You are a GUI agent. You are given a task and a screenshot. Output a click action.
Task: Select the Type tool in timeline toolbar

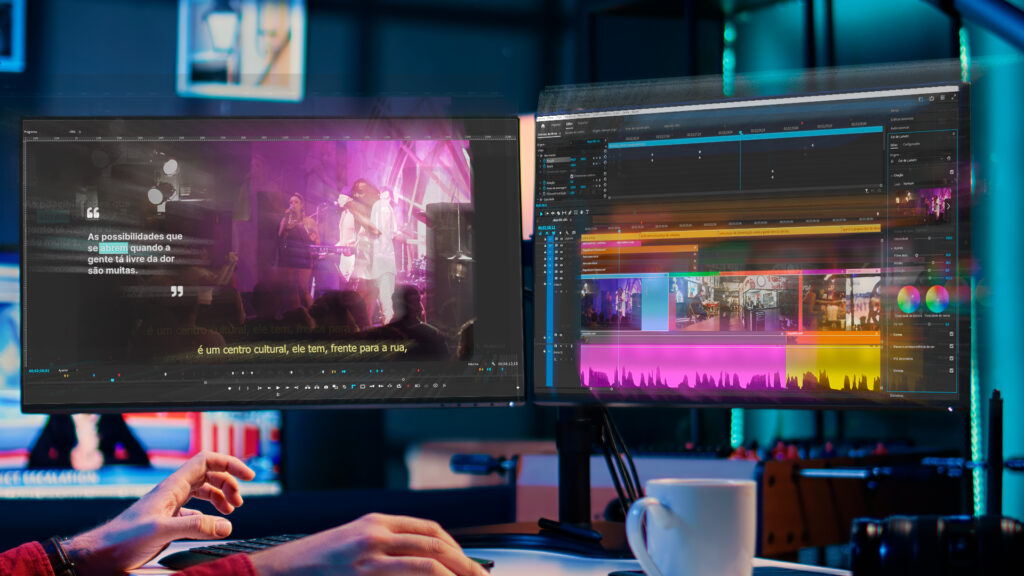[x=587, y=212]
